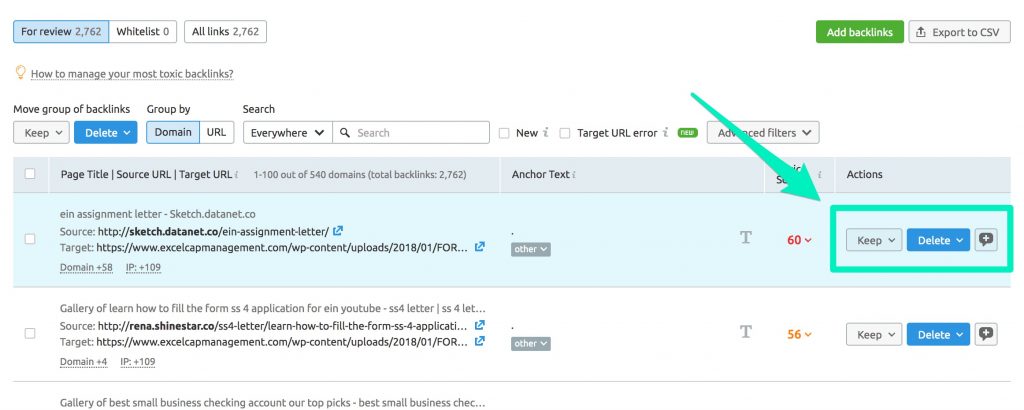Open sketch.datanet.co source URL
Viewport: 1024px width, 410px height.
[213, 231]
